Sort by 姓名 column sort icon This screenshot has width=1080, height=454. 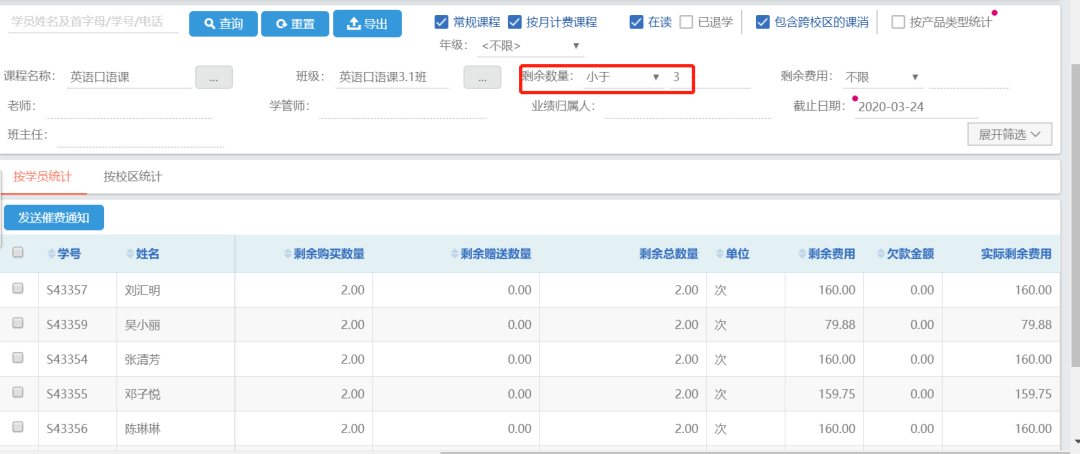tap(130, 254)
